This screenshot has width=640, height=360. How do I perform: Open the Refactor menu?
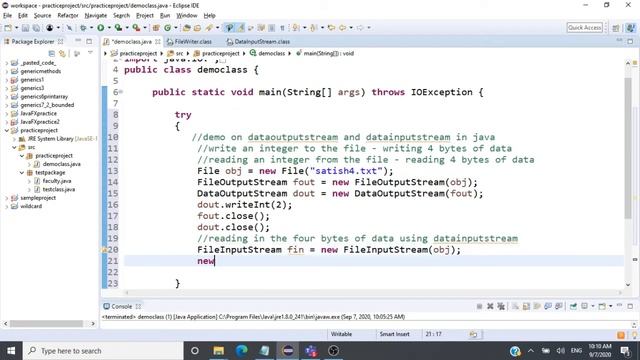68,16
